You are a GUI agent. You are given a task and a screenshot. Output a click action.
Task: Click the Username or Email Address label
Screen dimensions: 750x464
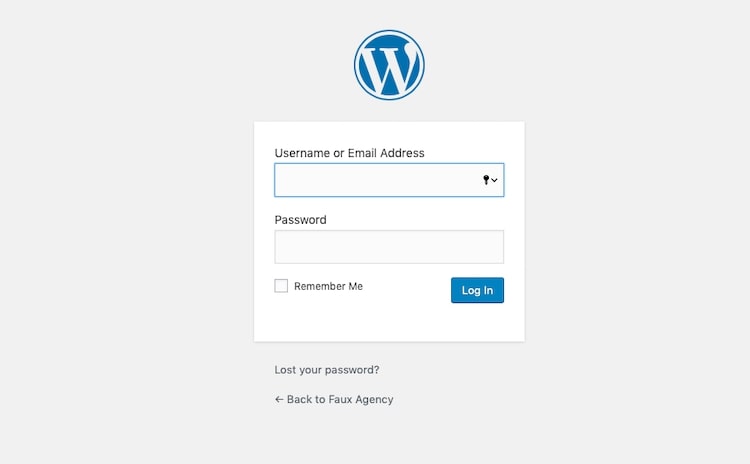pyautogui.click(x=349, y=153)
